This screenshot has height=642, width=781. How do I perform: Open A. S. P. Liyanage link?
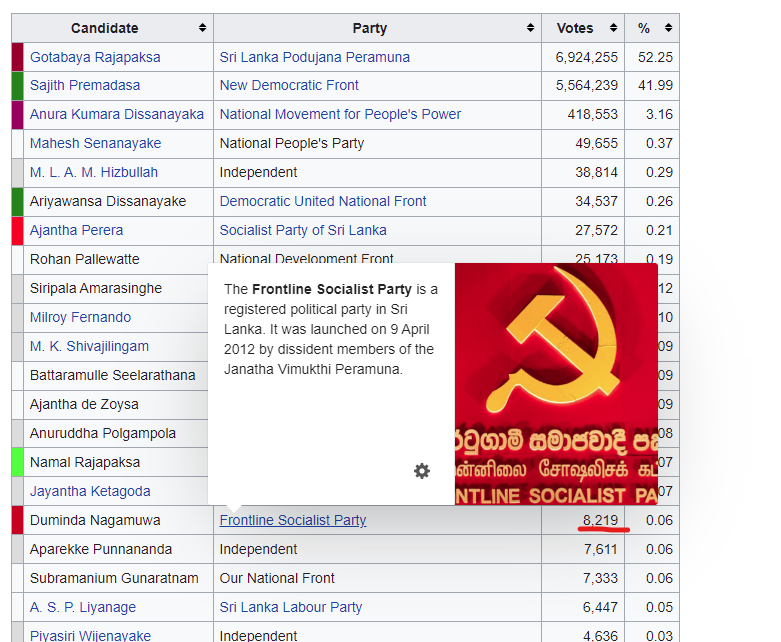(x=83, y=607)
